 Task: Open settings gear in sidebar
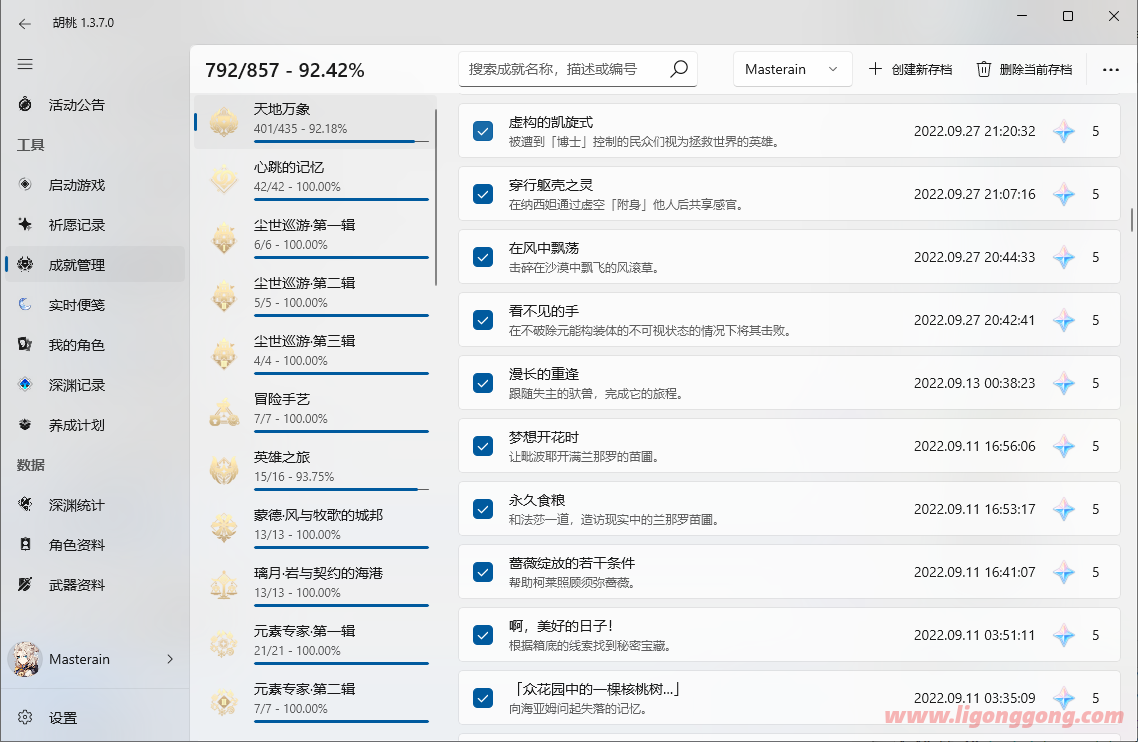click(x=25, y=717)
